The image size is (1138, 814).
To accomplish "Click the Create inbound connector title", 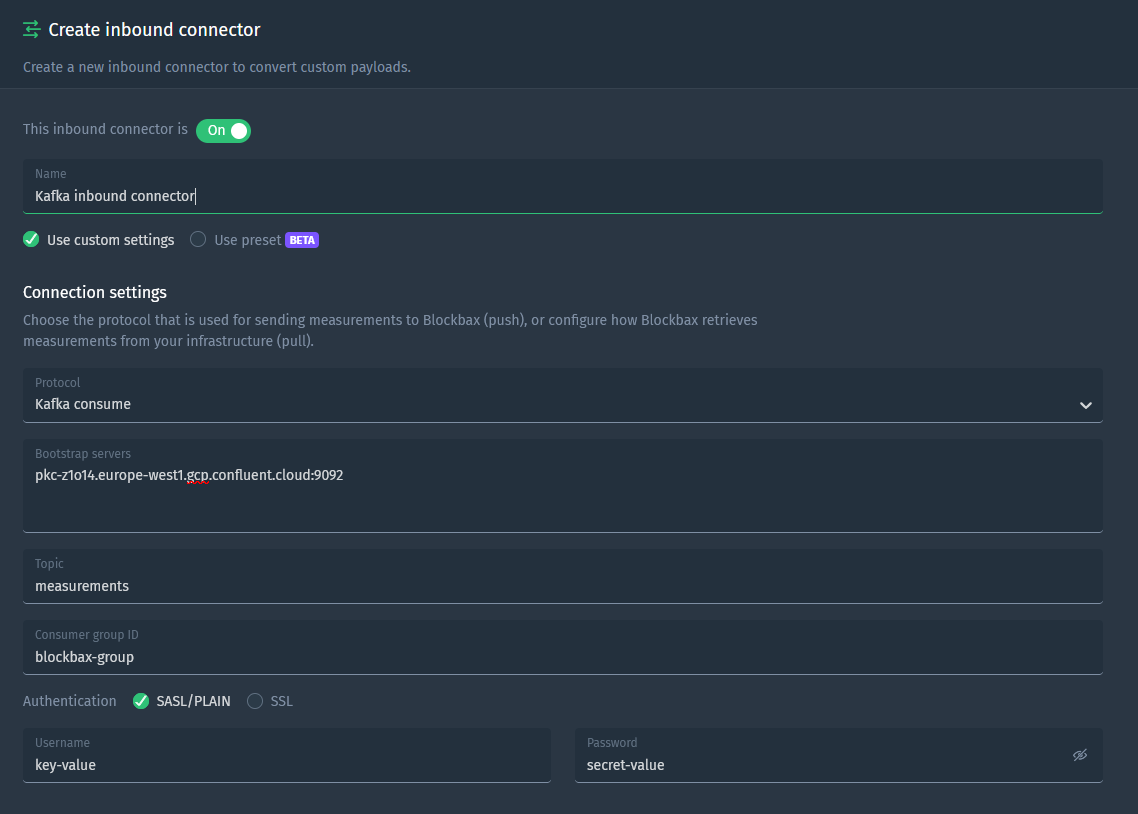I will pos(154,30).
